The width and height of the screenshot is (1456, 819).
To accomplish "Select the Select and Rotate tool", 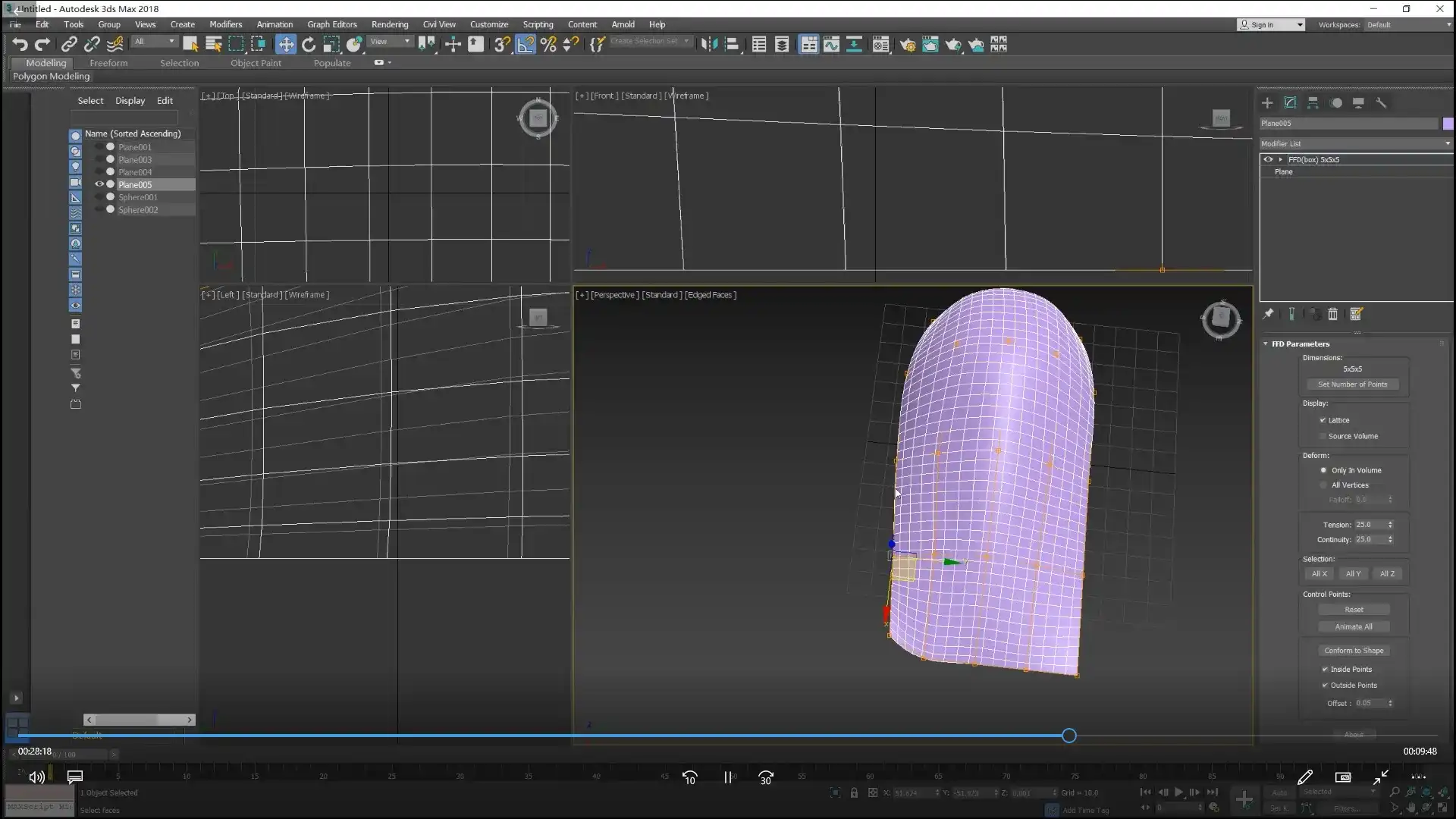I will point(309,44).
